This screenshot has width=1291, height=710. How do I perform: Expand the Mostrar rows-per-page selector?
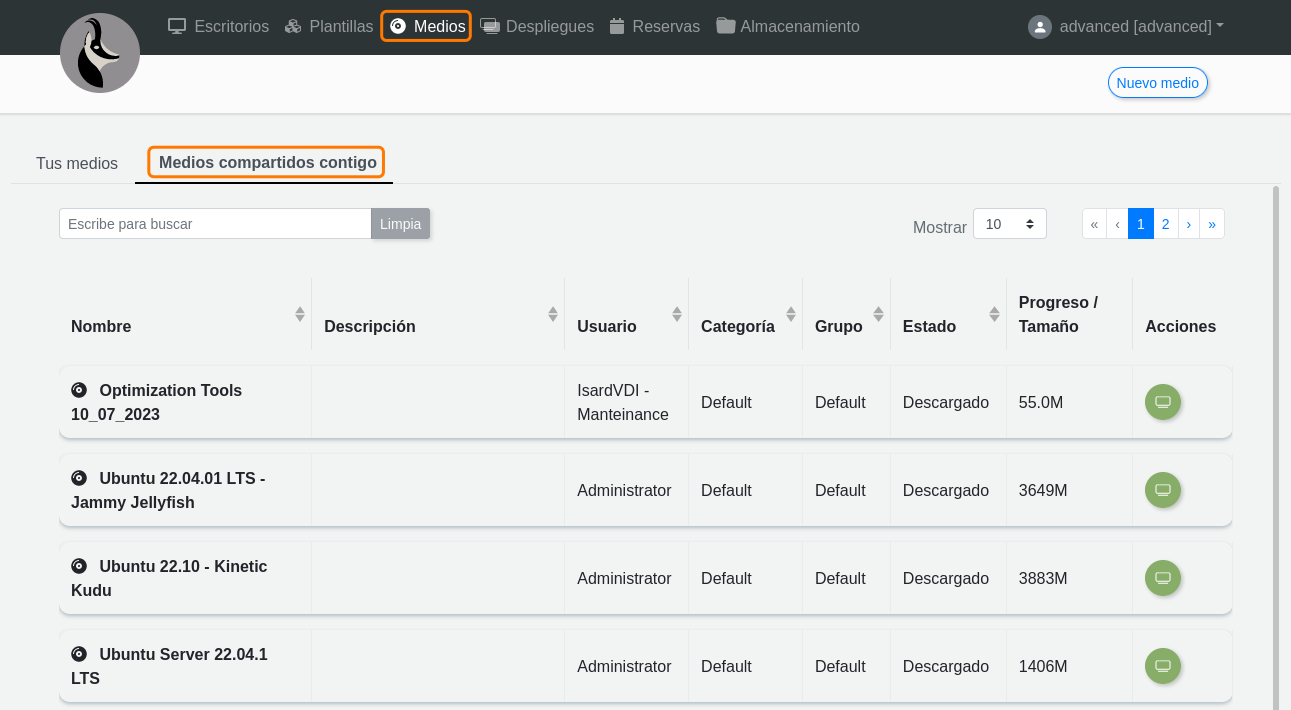[1009, 224]
